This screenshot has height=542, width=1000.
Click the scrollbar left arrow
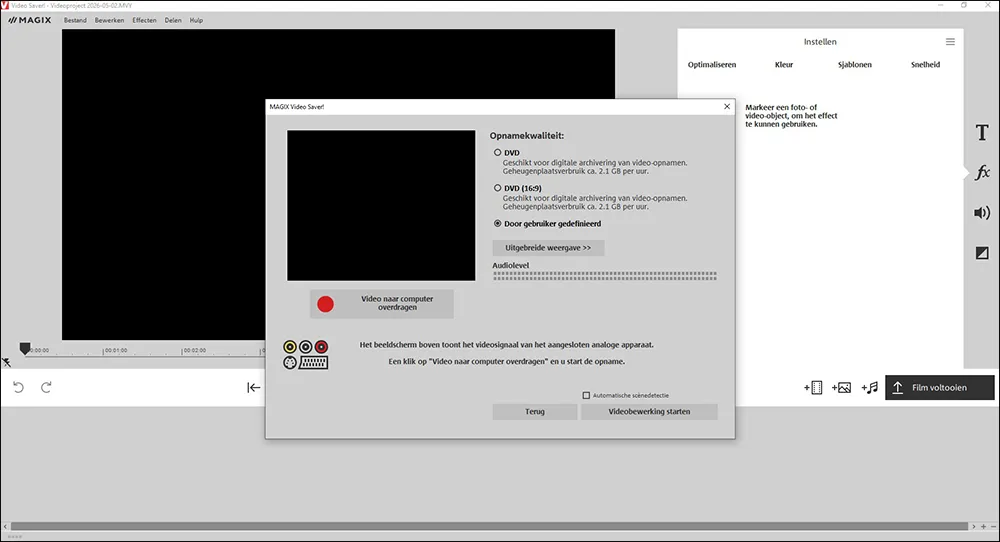tap(5, 527)
